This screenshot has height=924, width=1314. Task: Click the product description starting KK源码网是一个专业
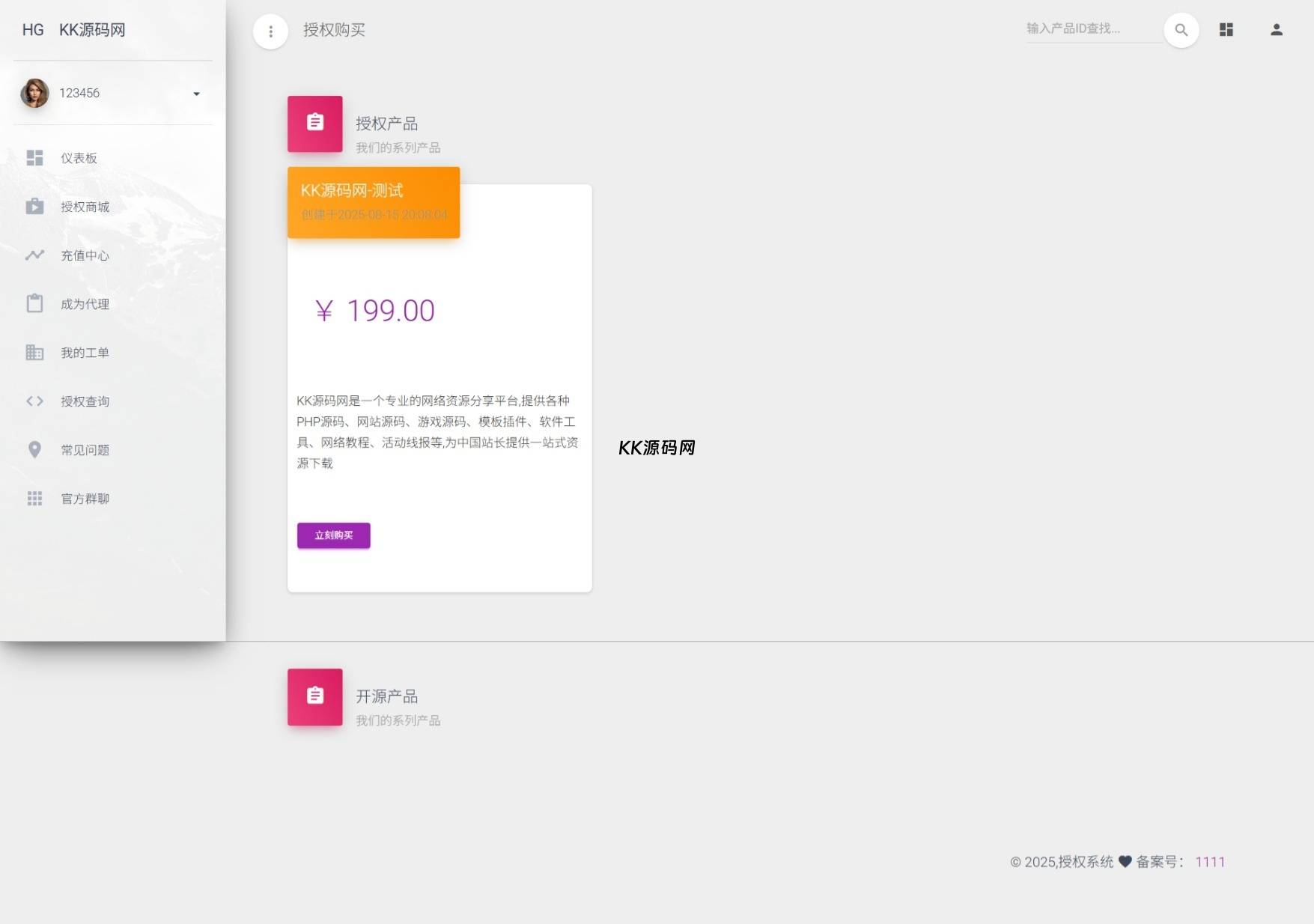point(437,432)
